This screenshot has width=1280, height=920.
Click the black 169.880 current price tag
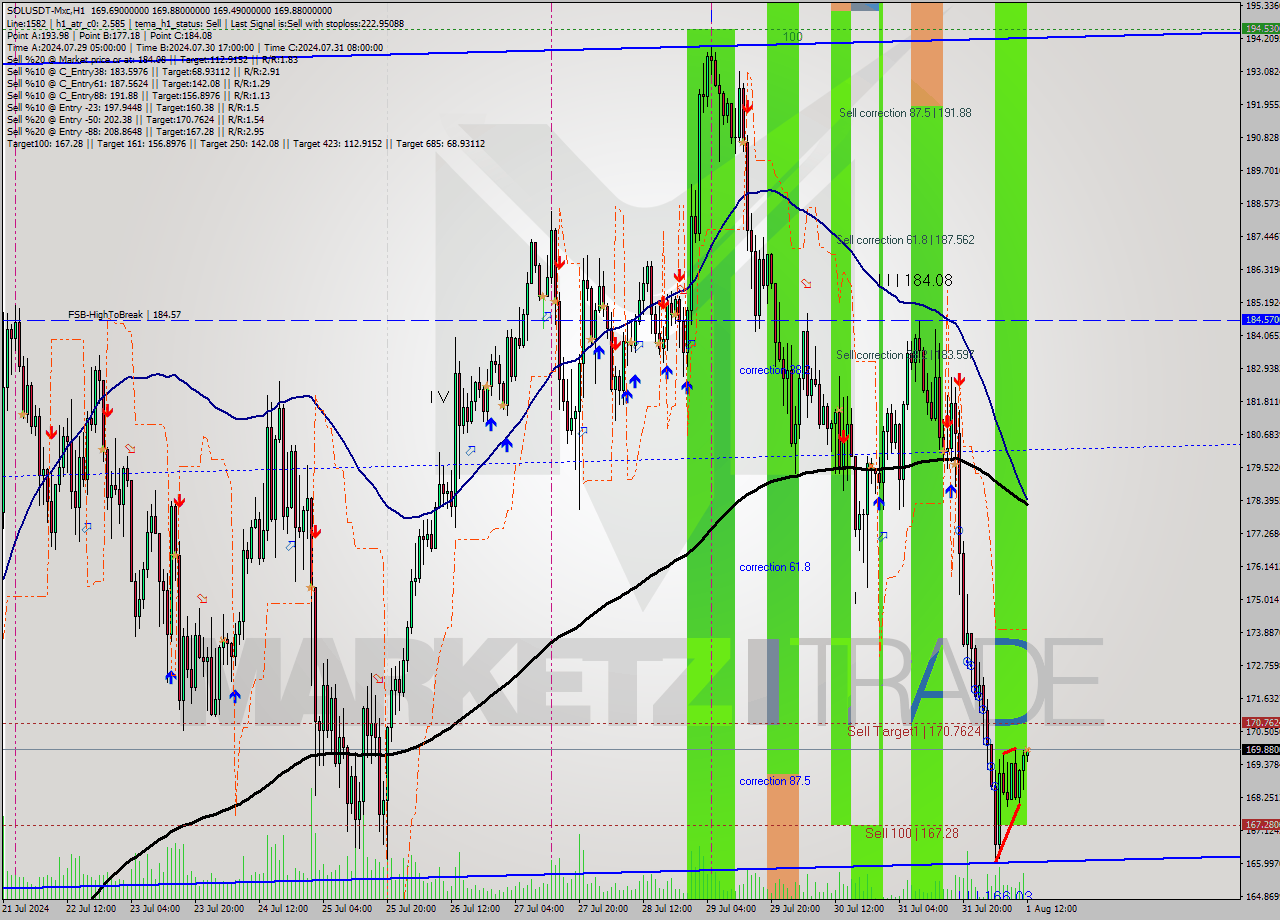point(1260,749)
